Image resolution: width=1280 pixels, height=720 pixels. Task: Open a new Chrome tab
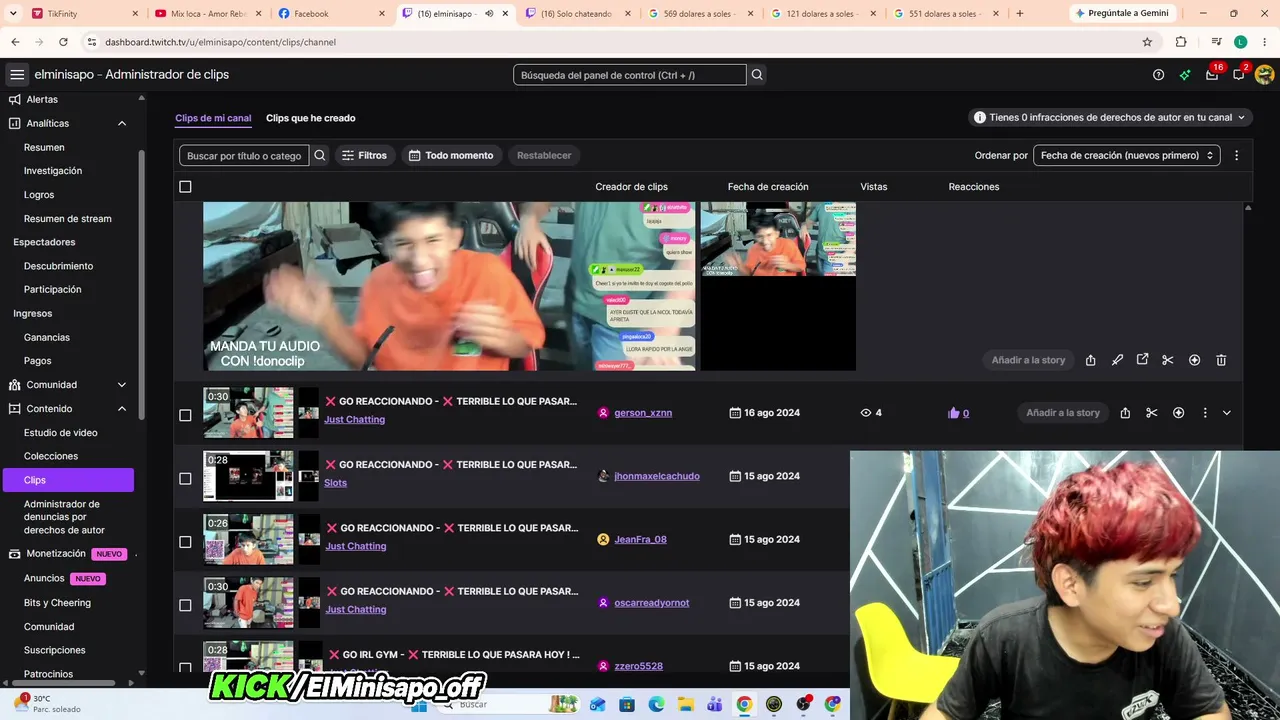[x=1020, y=14]
